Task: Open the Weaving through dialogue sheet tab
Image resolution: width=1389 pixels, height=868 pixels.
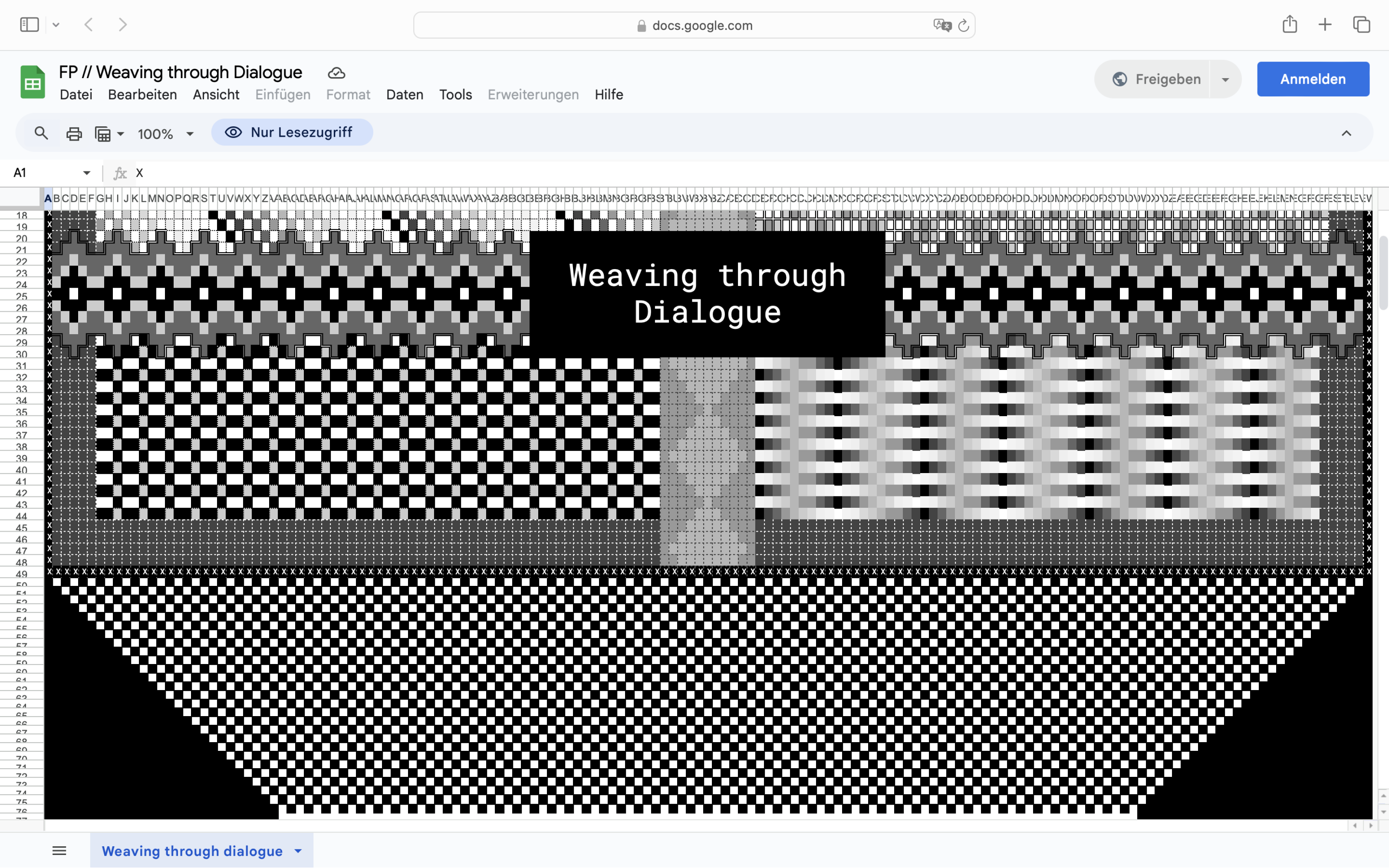Action: [x=192, y=851]
